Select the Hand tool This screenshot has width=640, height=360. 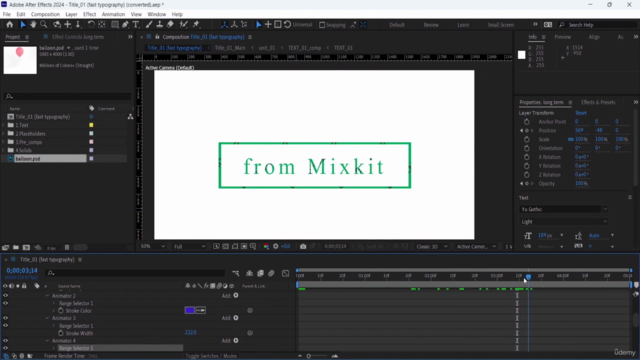pos(33,25)
